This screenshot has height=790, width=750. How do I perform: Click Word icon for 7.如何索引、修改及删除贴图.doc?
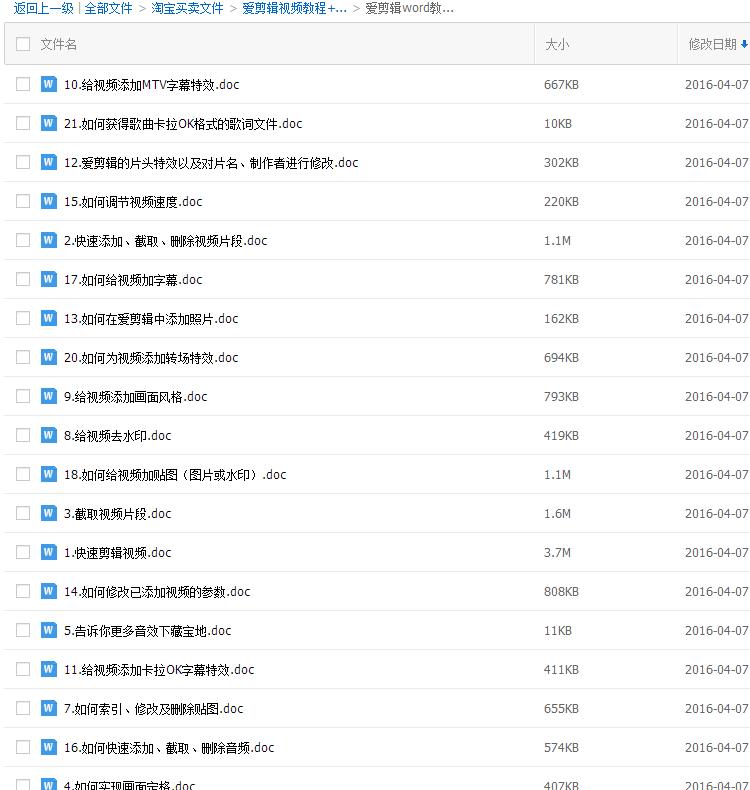click(48, 708)
